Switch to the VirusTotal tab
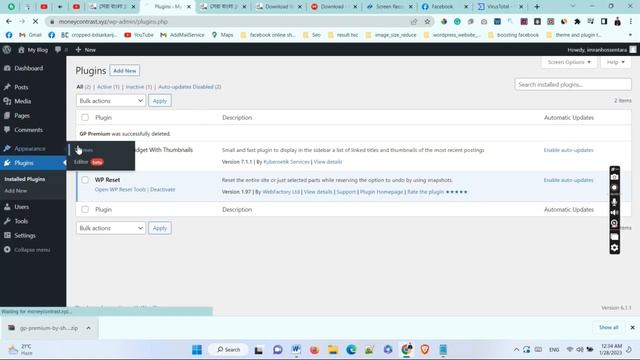The width and height of the screenshot is (640, 360). pos(500,7)
